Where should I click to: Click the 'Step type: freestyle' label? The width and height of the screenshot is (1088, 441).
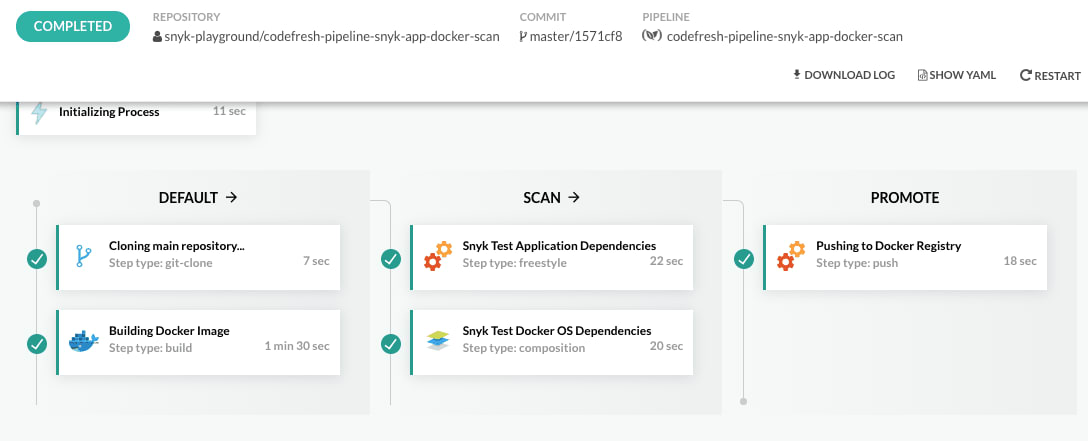pos(515,263)
